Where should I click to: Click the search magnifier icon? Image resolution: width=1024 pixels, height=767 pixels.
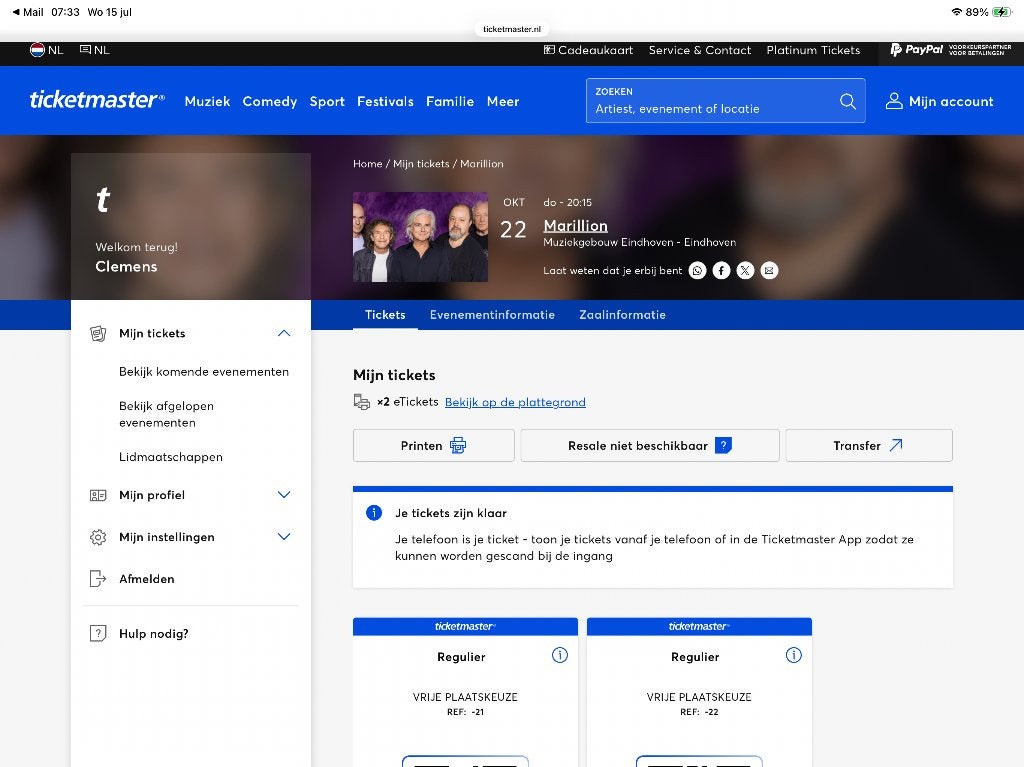pyautogui.click(x=848, y=101)
